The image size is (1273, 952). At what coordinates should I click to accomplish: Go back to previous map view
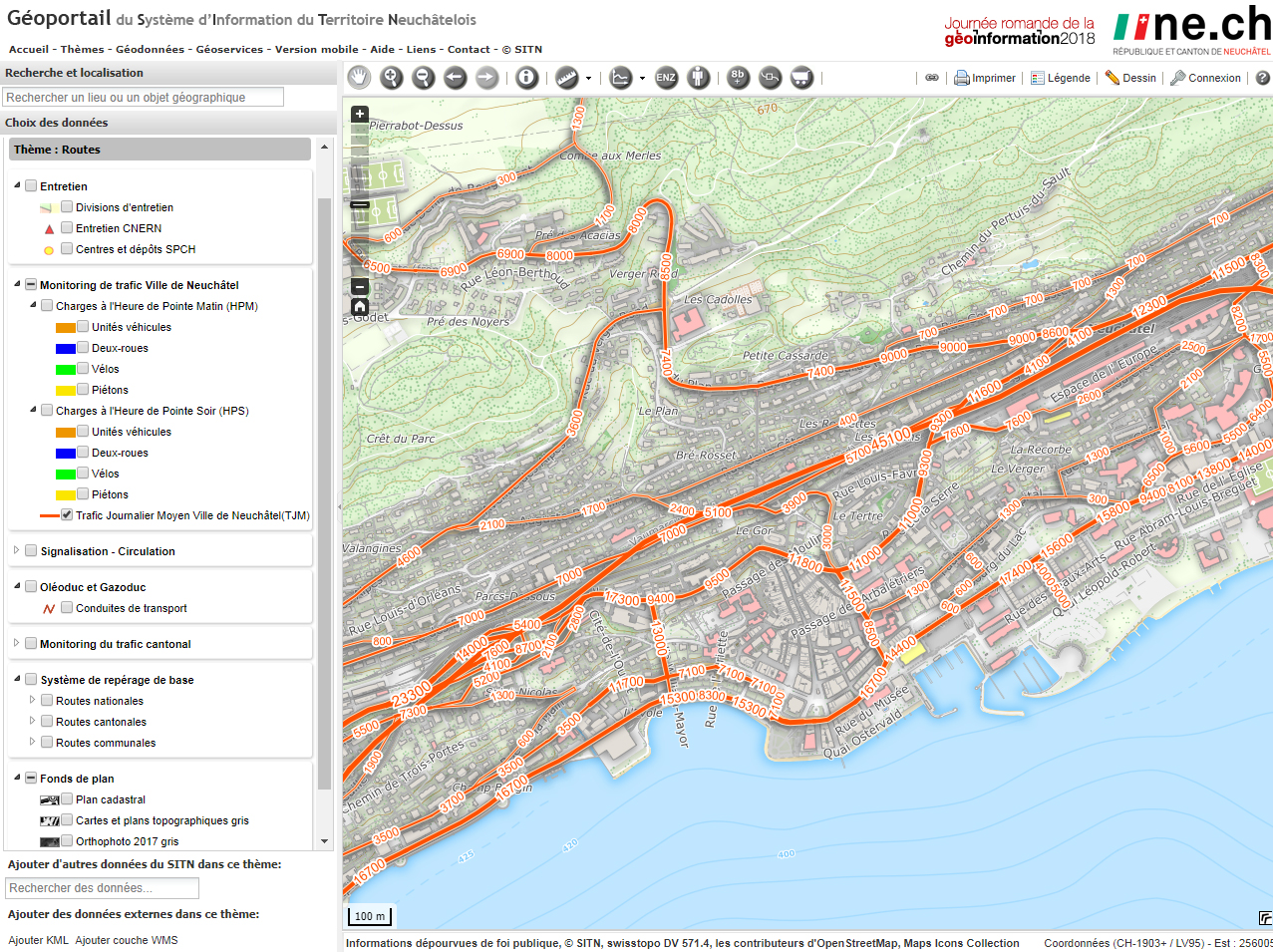pyautogui.click(x=455, y=78)
